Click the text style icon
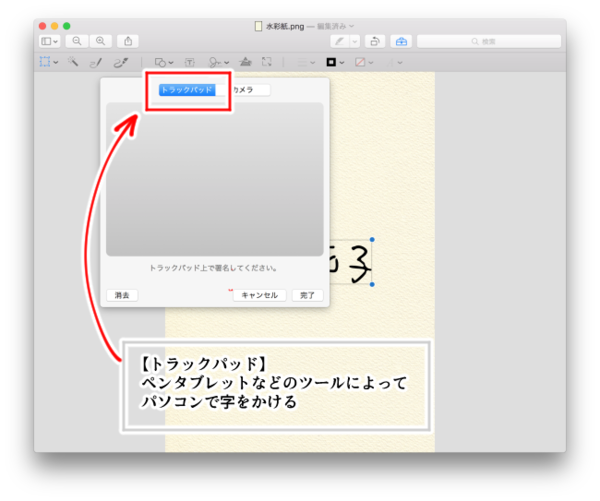Viewport: 600px width, 501px height. (x=390, y=62)
